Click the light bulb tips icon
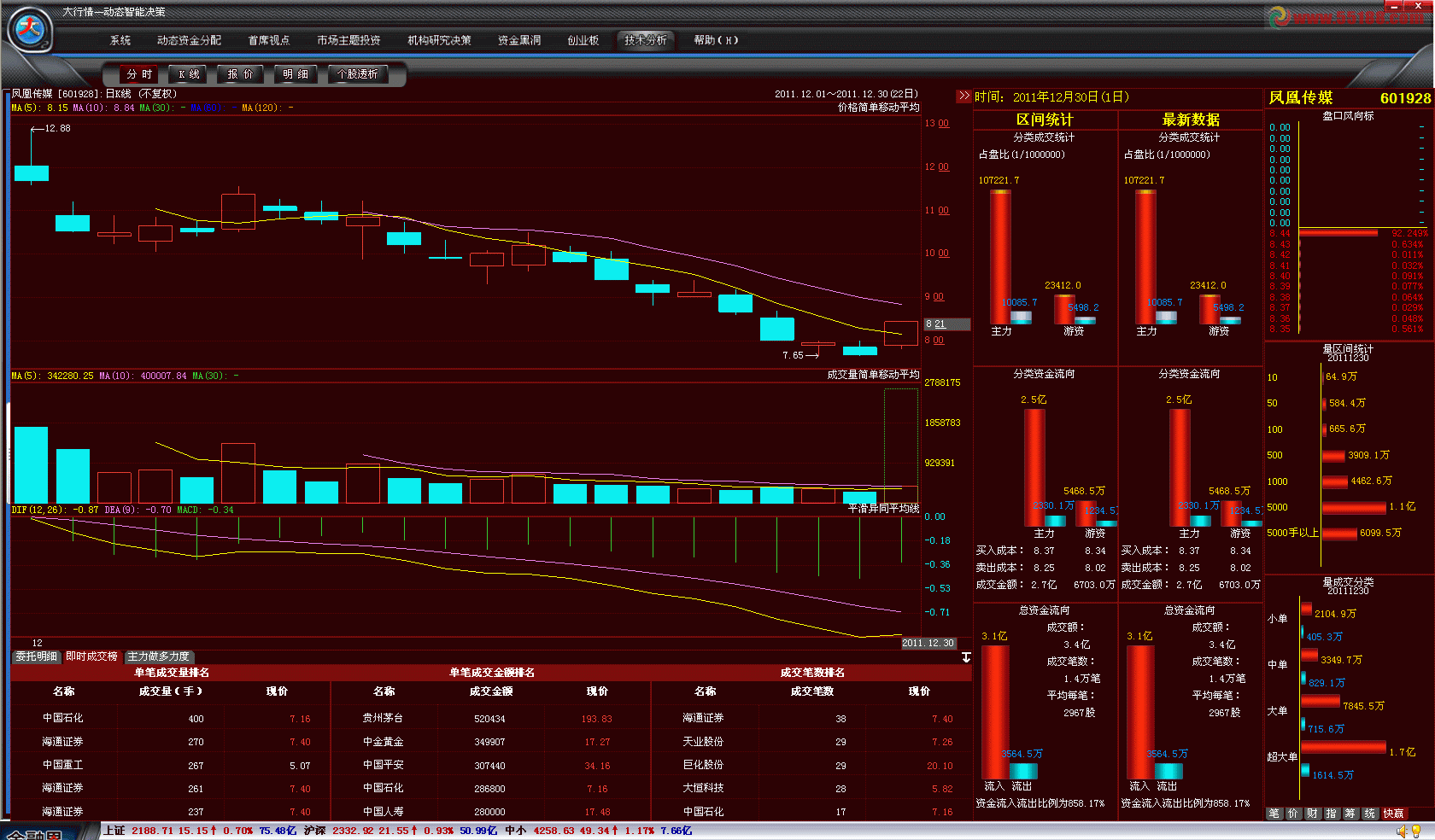Viewport: 1435px width, 840px height. (1416, 831)
